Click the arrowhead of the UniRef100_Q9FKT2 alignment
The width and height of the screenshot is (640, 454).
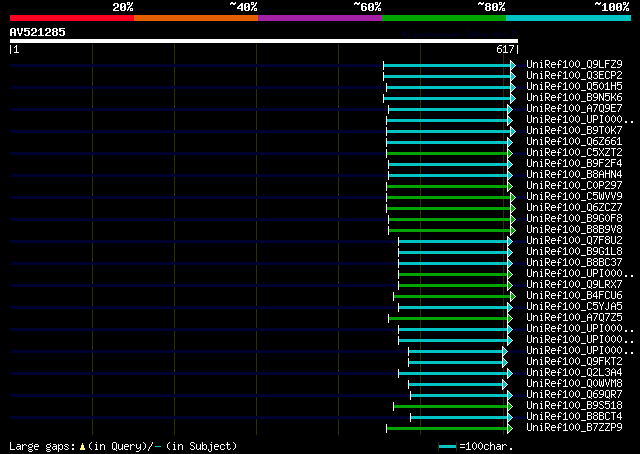coord(505,363)
